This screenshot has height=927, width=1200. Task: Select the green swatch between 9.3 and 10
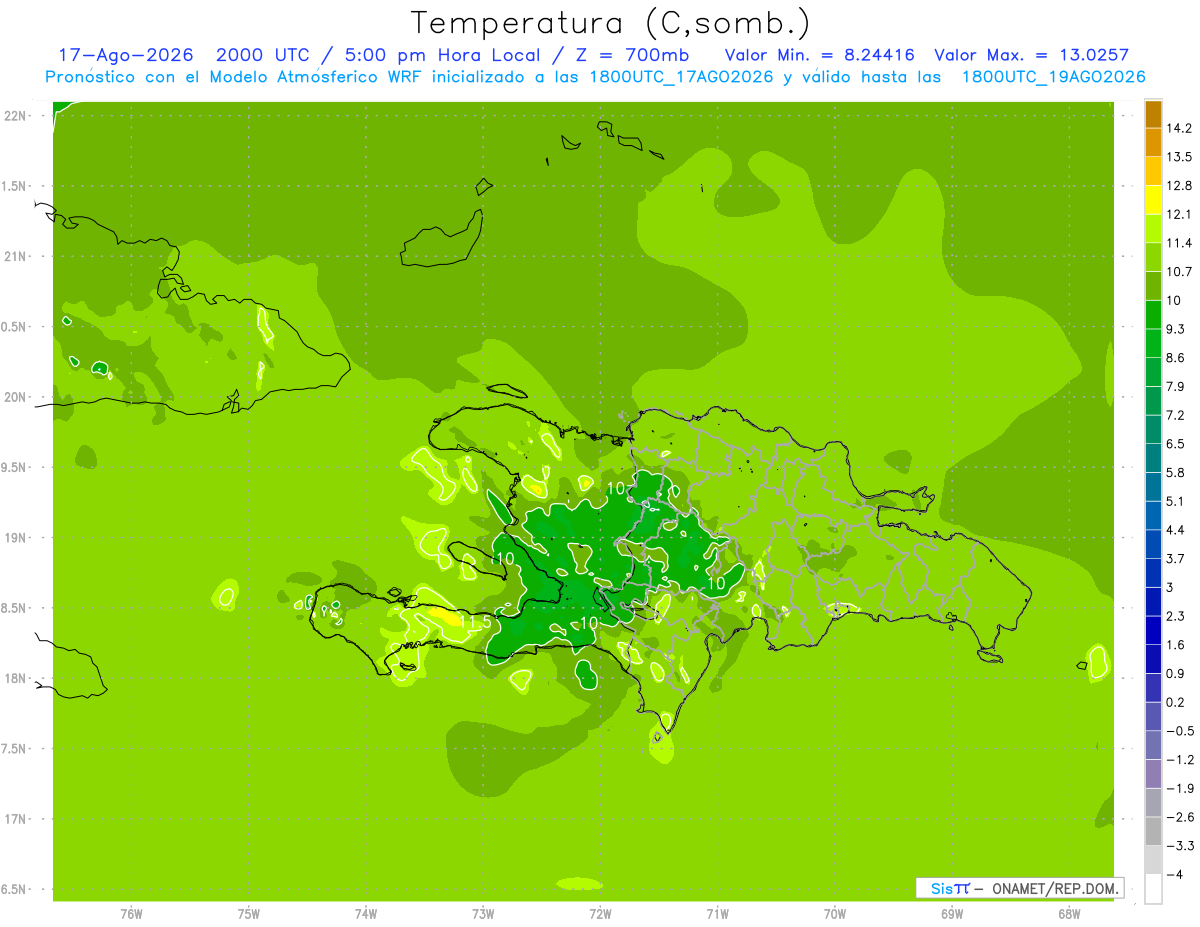tap(1153, 315)
